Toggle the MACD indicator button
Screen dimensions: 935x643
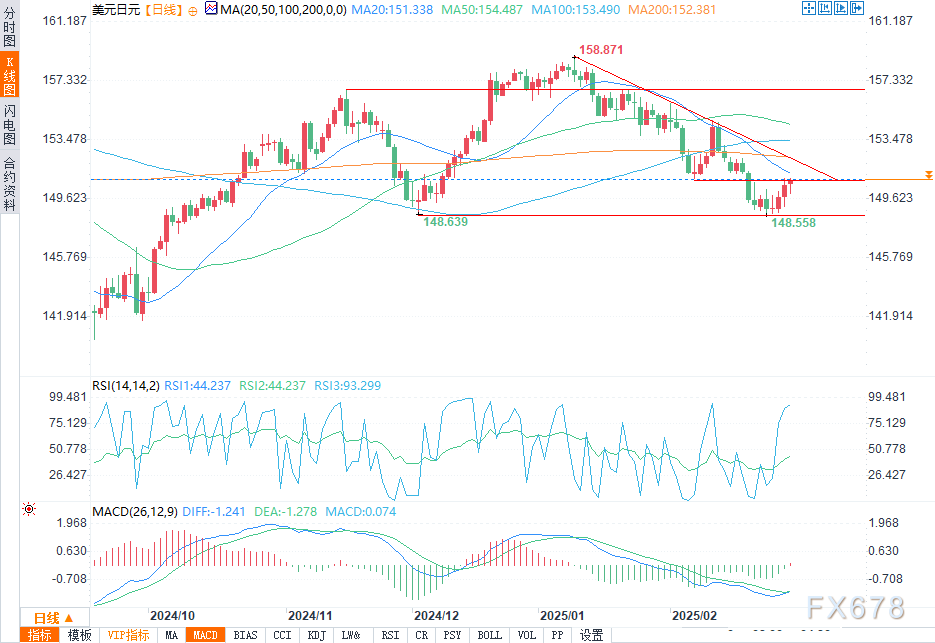point(205,635)
